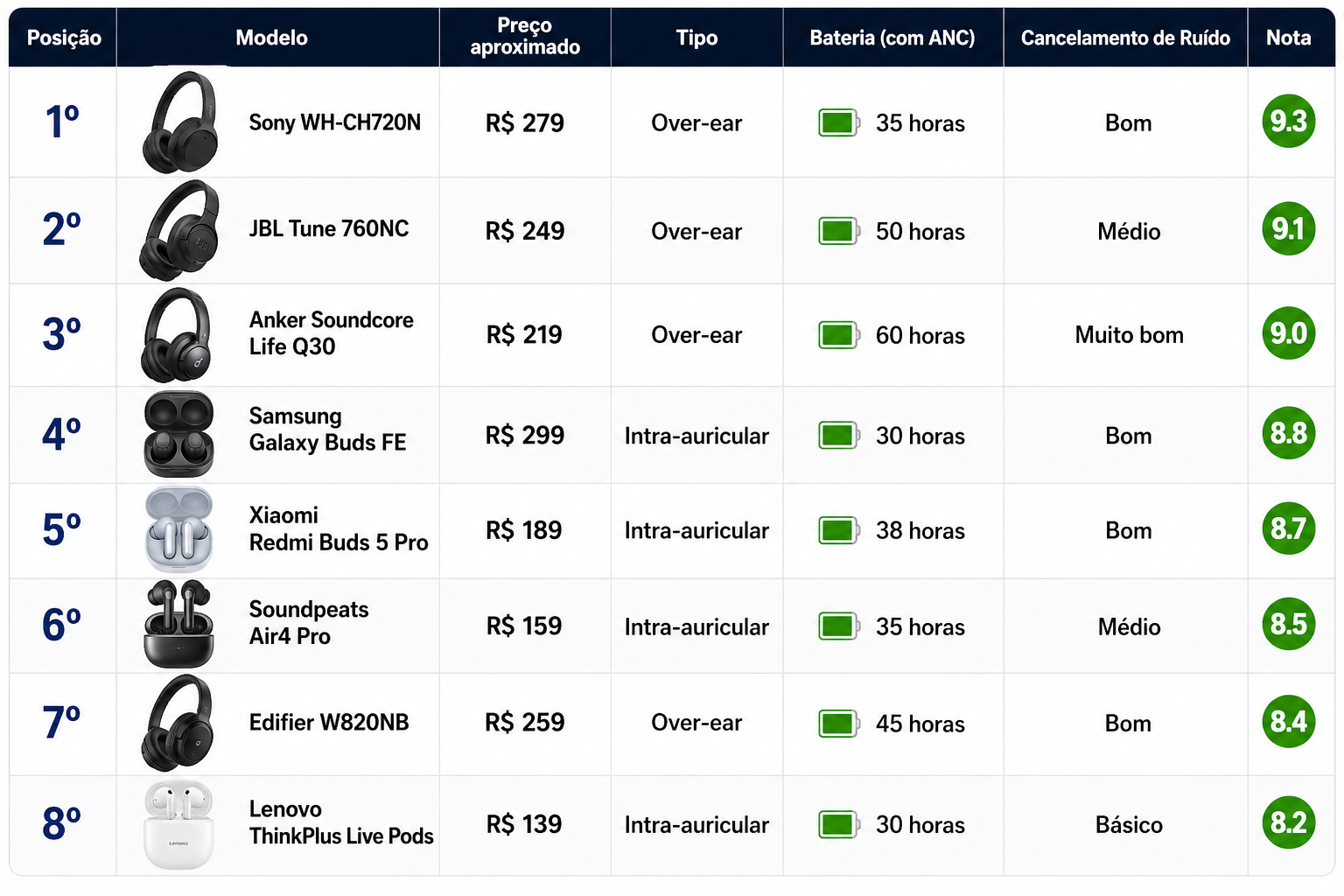Screen dimensions: 1344x896
Task: Click the "Posição" column header
Action: [64, 38]
